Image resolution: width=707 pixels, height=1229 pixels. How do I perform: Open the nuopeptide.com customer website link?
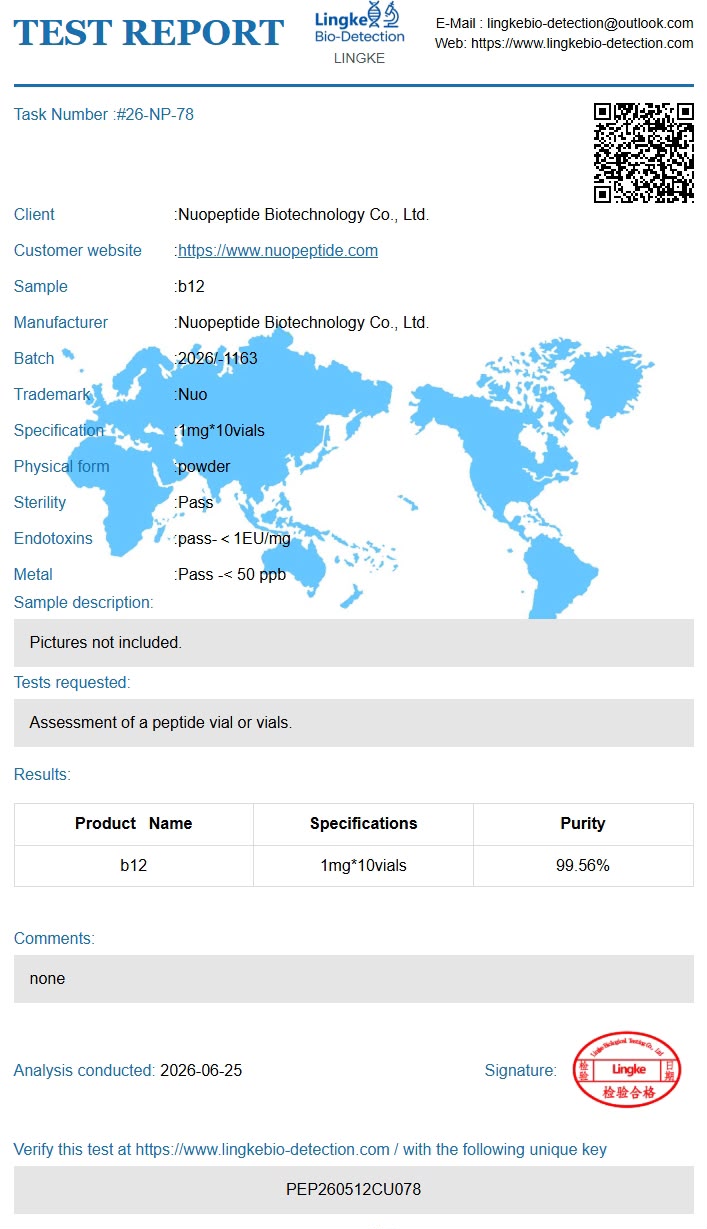pyautogui.click(x=278, y=251)
